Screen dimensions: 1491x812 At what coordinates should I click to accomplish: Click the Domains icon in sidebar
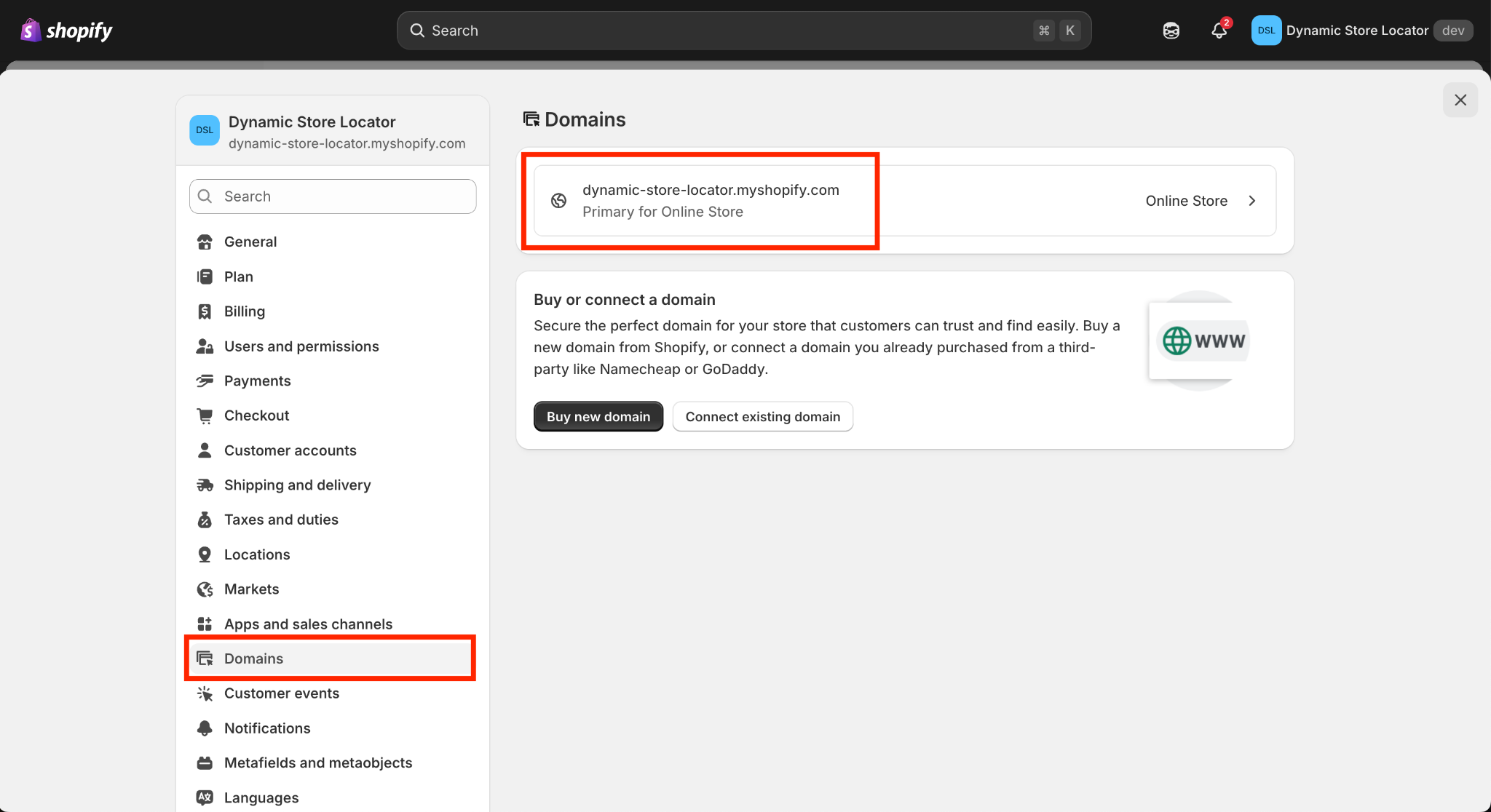click(205, 658)
